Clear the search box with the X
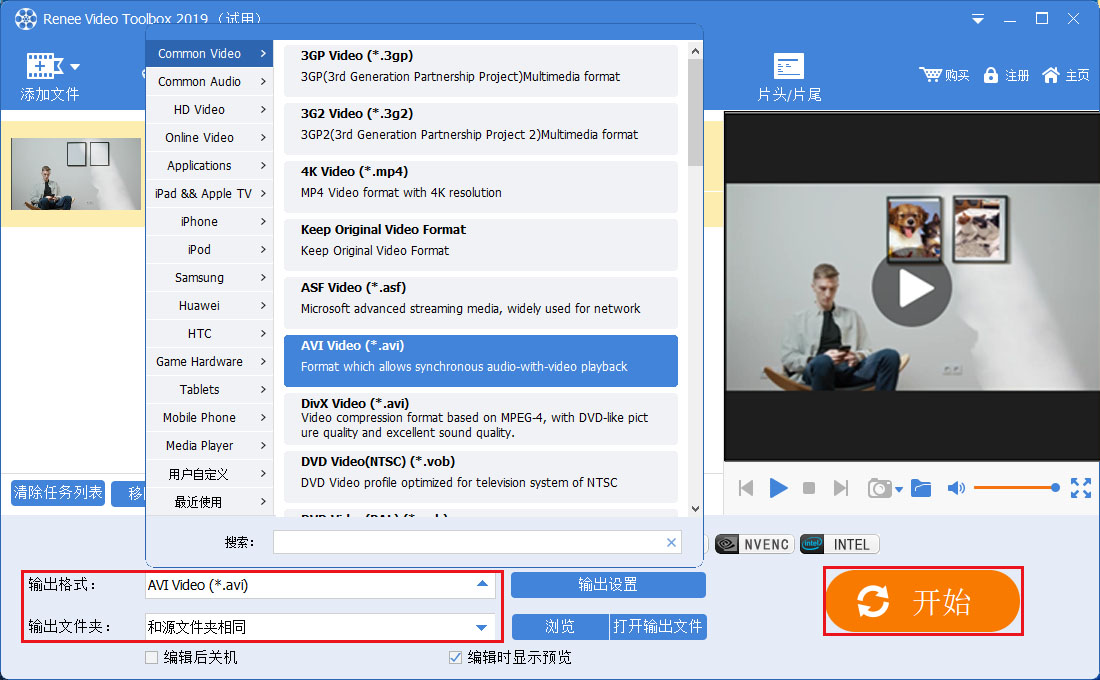This screenshot has width=1100, height=680. pyautogui.click(x=671, y=542)
